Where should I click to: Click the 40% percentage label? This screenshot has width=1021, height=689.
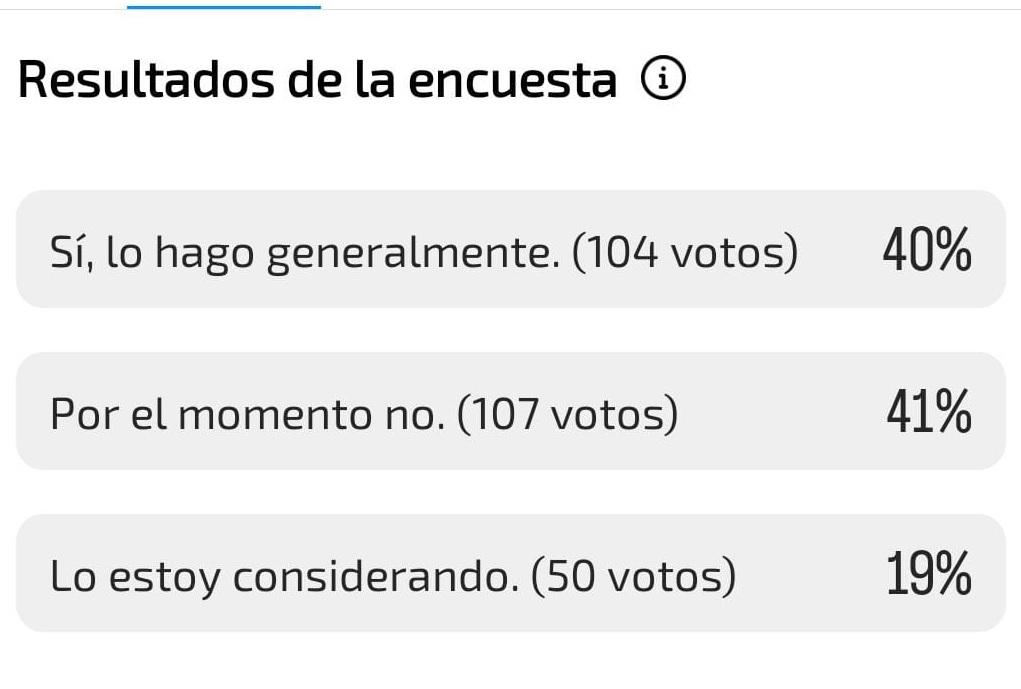[x=926, y=249]
